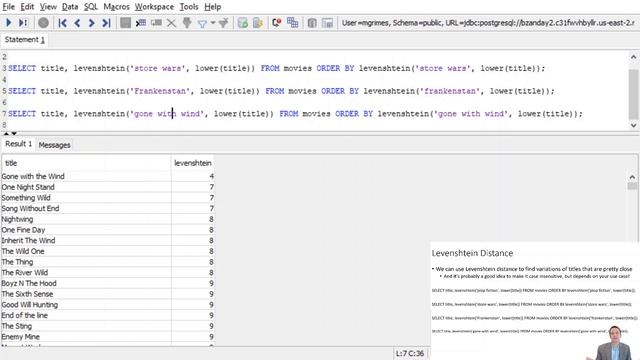The height and width of the screenshot is (360, 640).
Task: Jump to first statement arrow
Action: tap(62, 23)
